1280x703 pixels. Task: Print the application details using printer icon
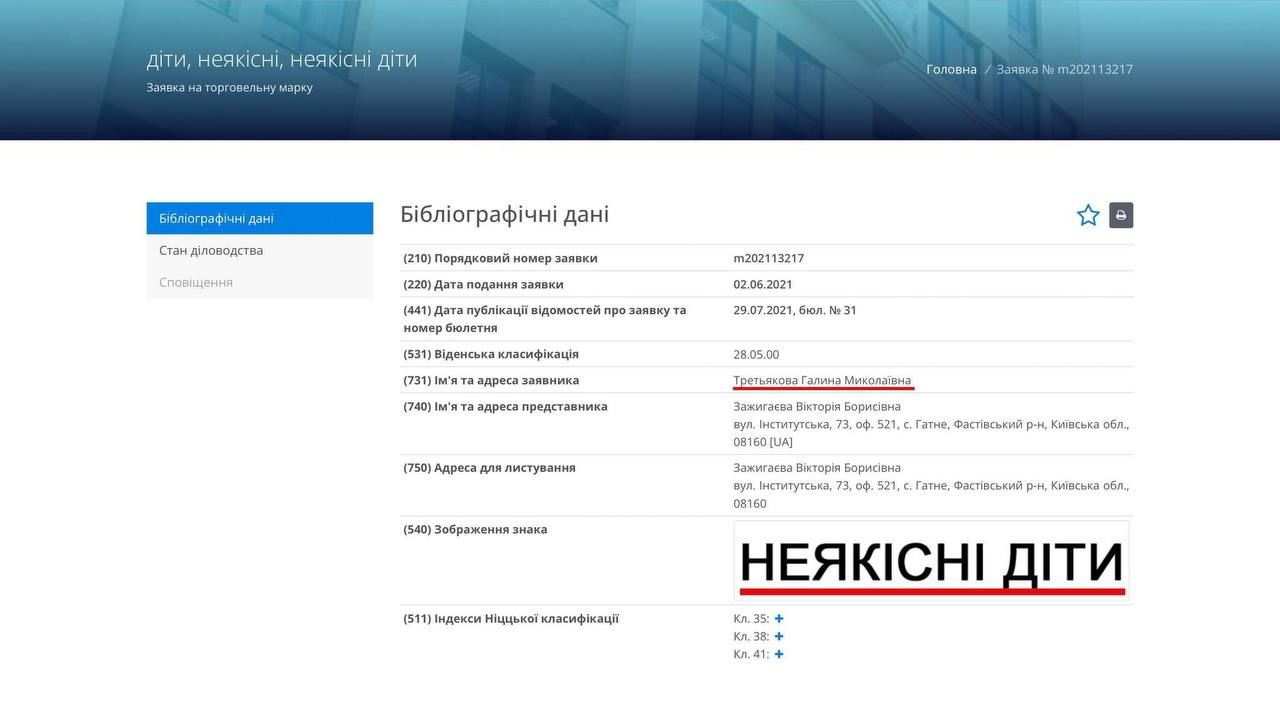click(1121, 215)
